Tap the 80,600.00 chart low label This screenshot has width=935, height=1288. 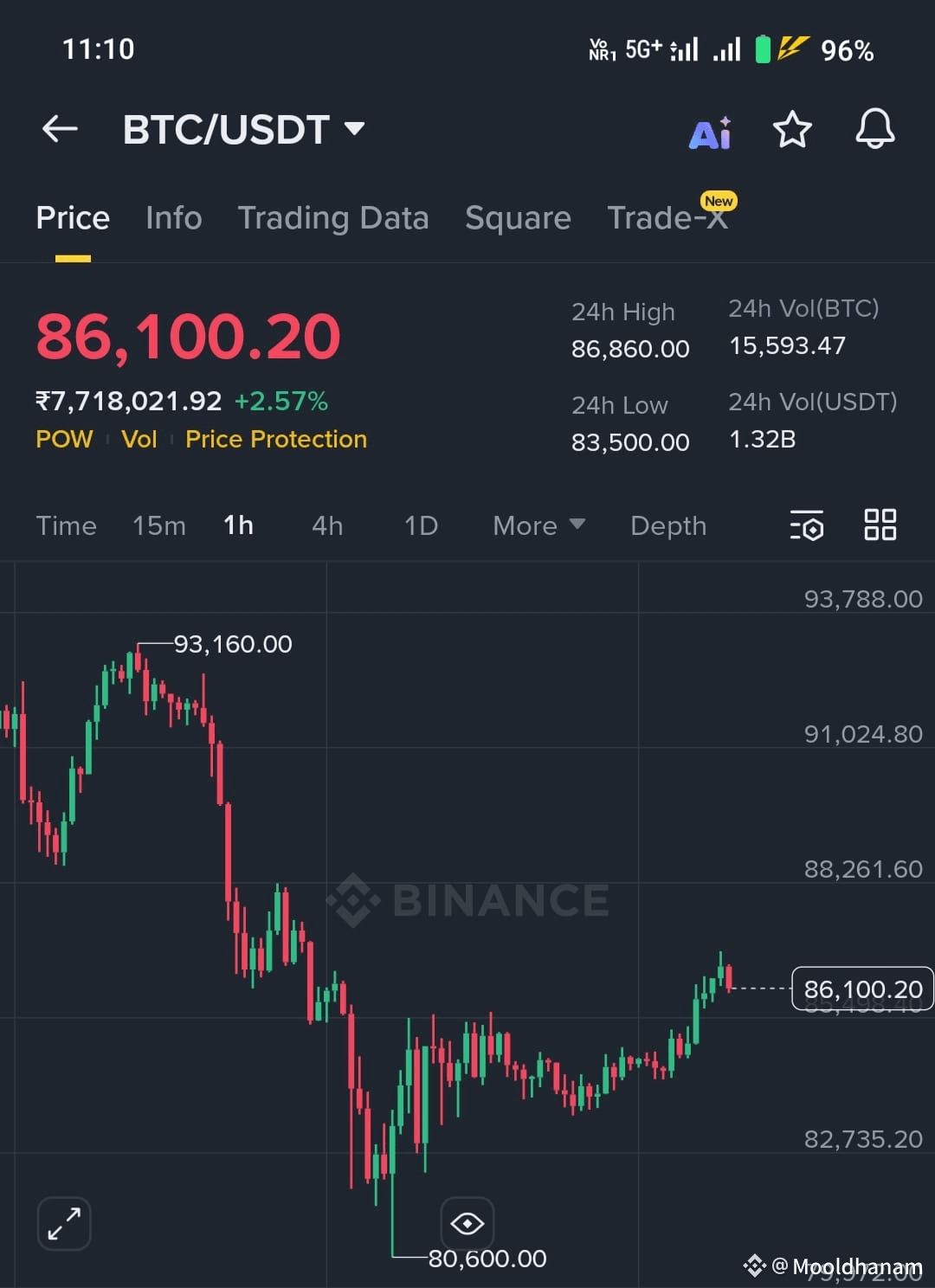click(487, 1259)
